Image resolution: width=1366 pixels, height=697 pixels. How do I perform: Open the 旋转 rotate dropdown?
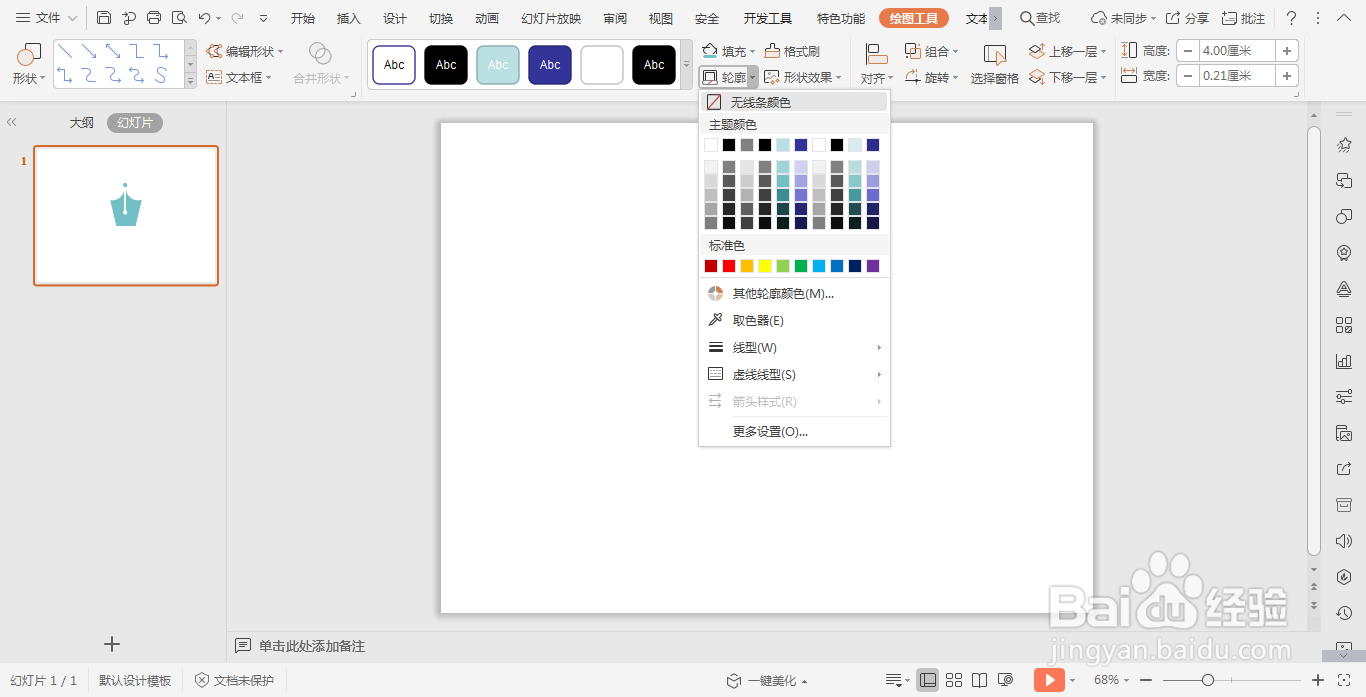coord(931,77)
